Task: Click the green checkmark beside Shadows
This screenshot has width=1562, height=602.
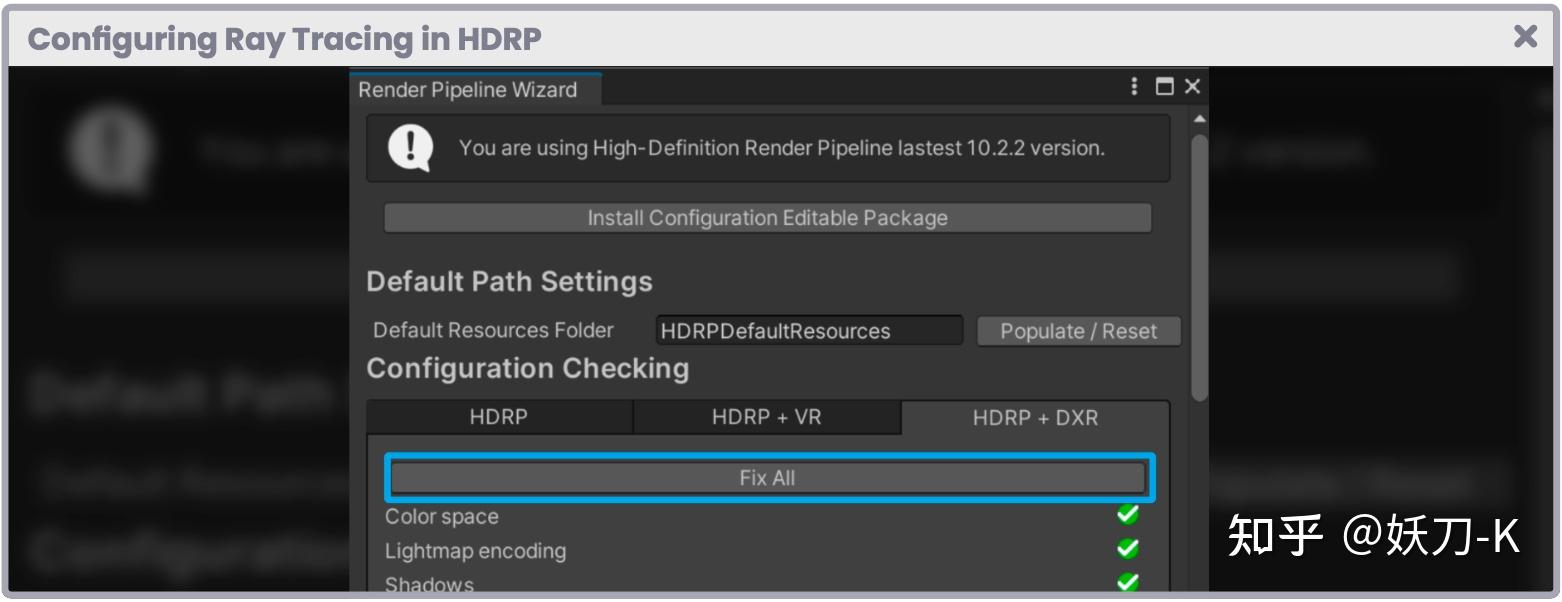Action: (x=1128, y=583)
